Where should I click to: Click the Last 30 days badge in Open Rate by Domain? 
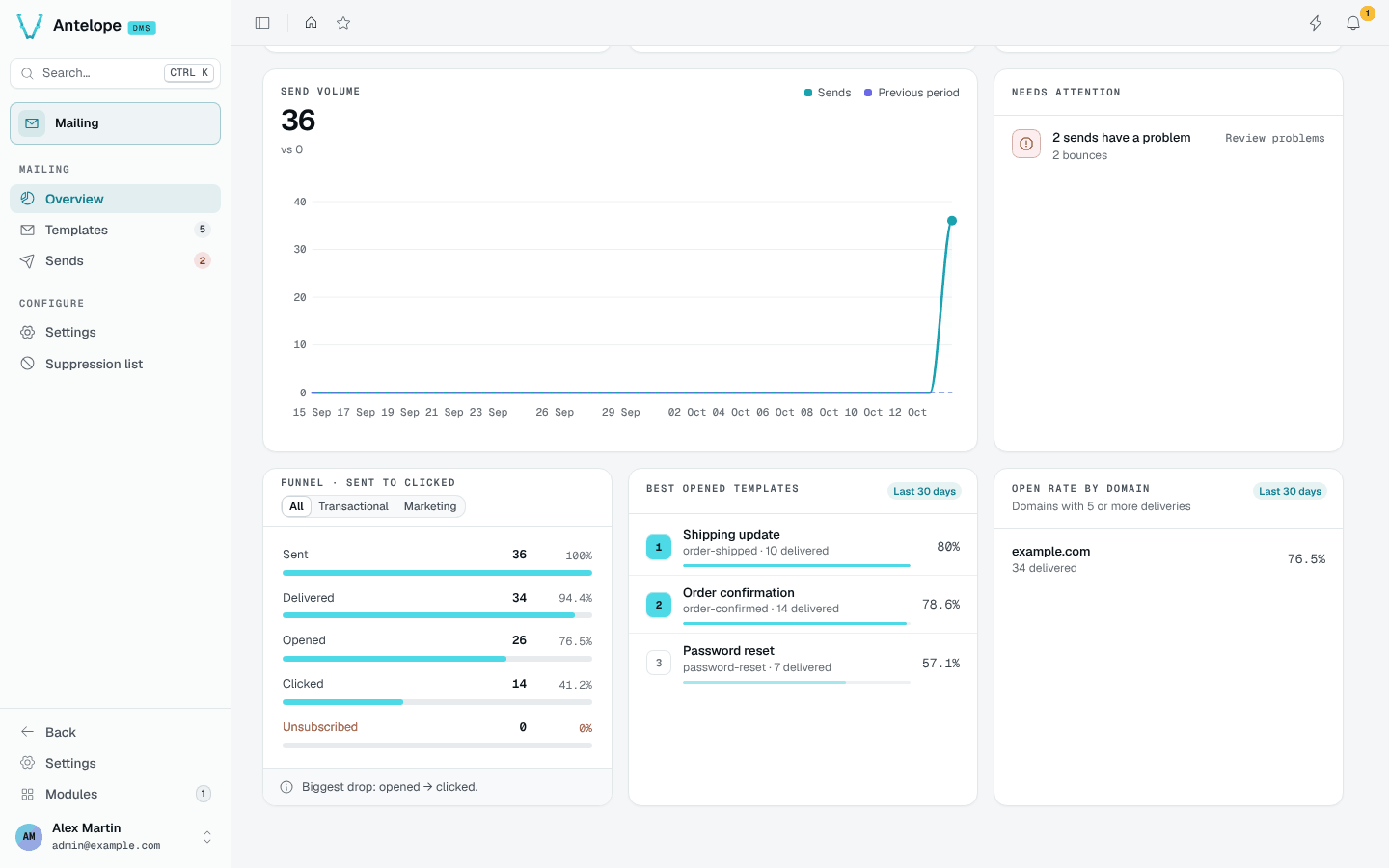click(1290, 491)
